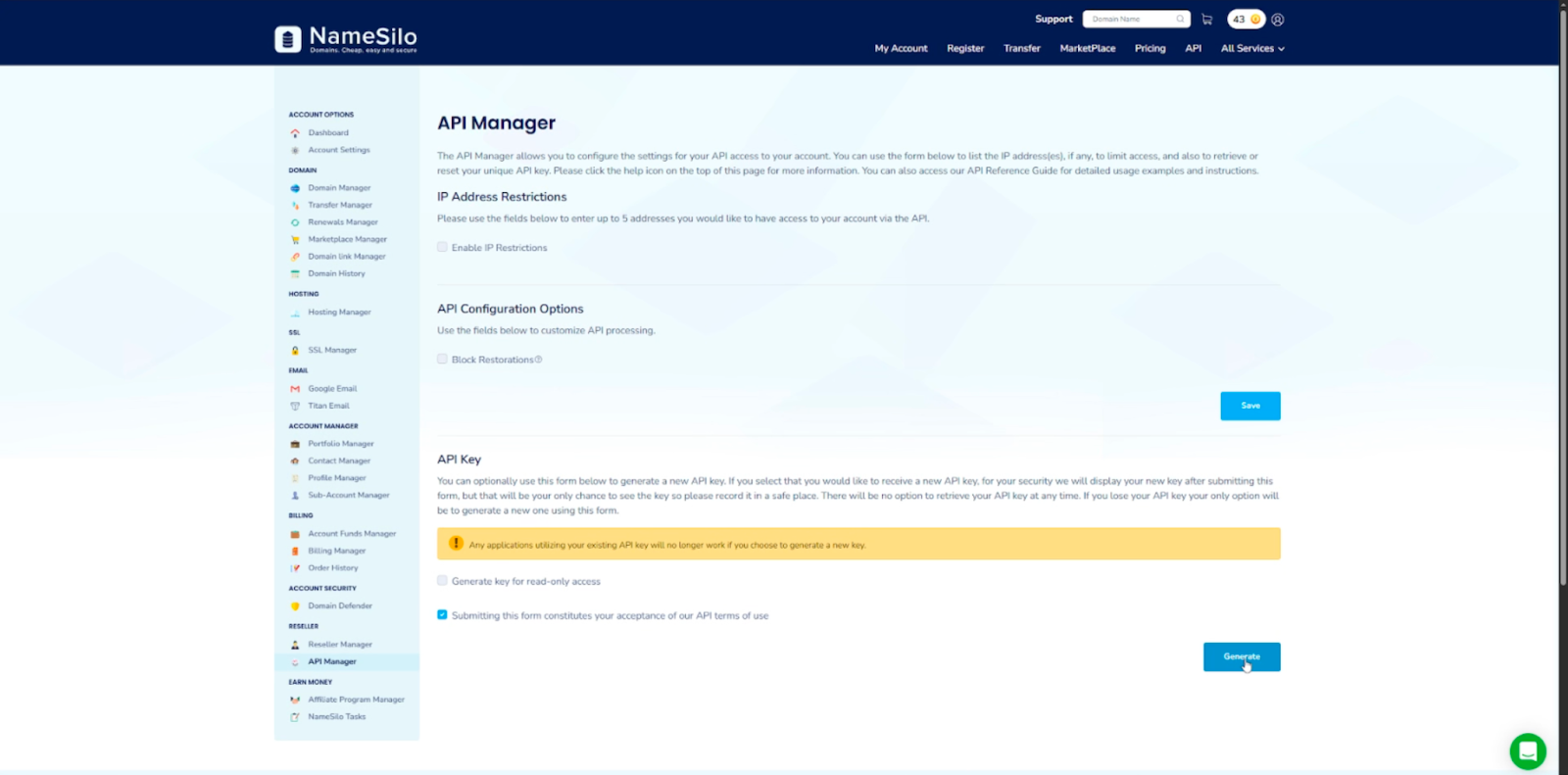Open the Transfer menu item
Screen dimensions: 1568x775
[1022, 48]
